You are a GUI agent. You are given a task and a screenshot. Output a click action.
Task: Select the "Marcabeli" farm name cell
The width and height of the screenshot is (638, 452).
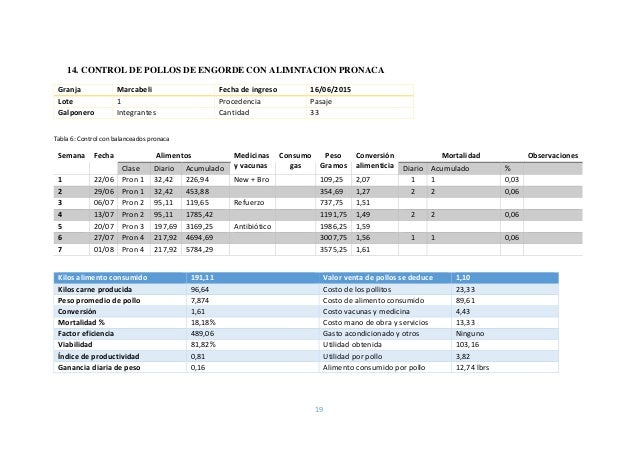pos(134,90)
